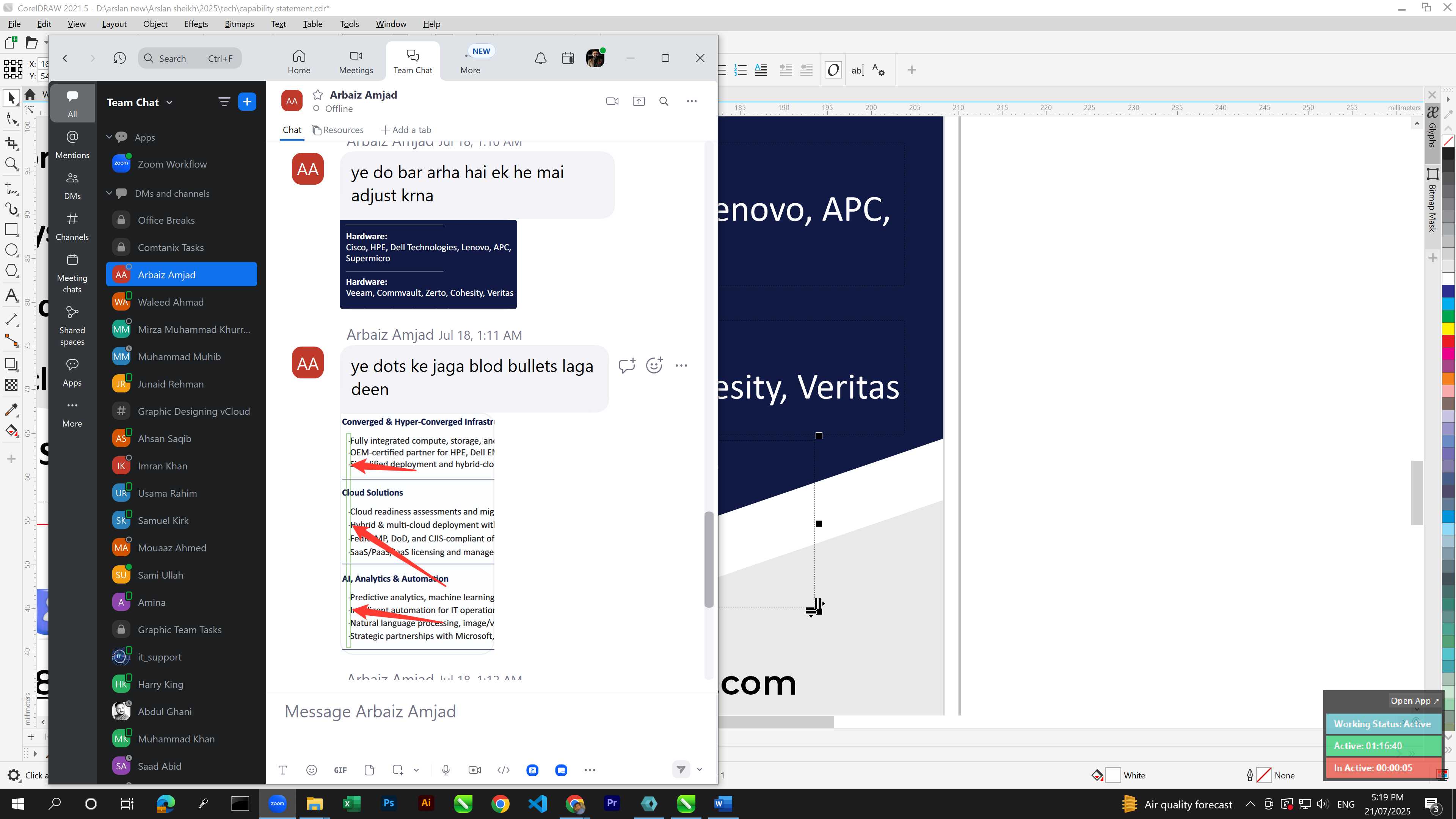1456x819 pixels.
Task: Click Add a tab in chat
Action: pyautogui.click(x=406, y=130)
